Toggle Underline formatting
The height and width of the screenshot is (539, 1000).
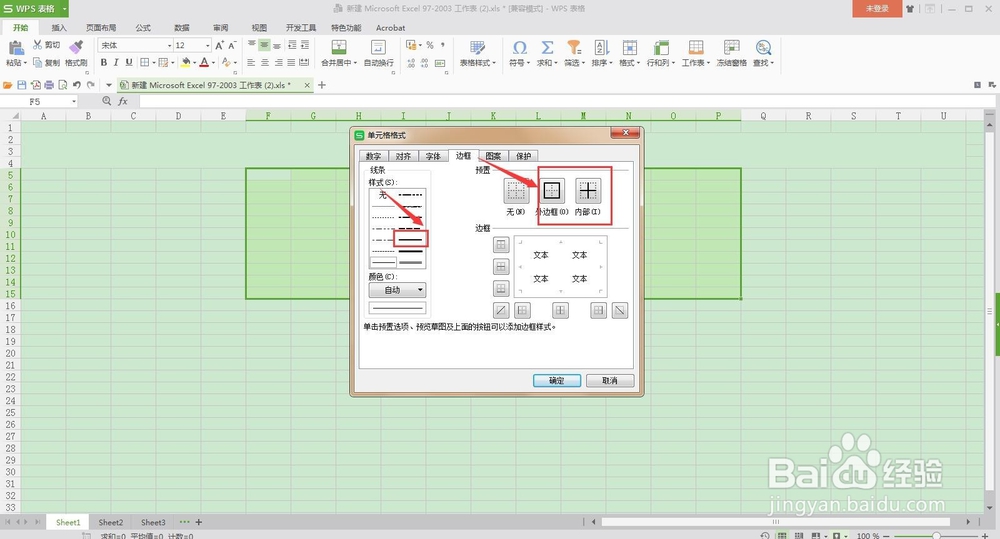[x=129, y=63]
